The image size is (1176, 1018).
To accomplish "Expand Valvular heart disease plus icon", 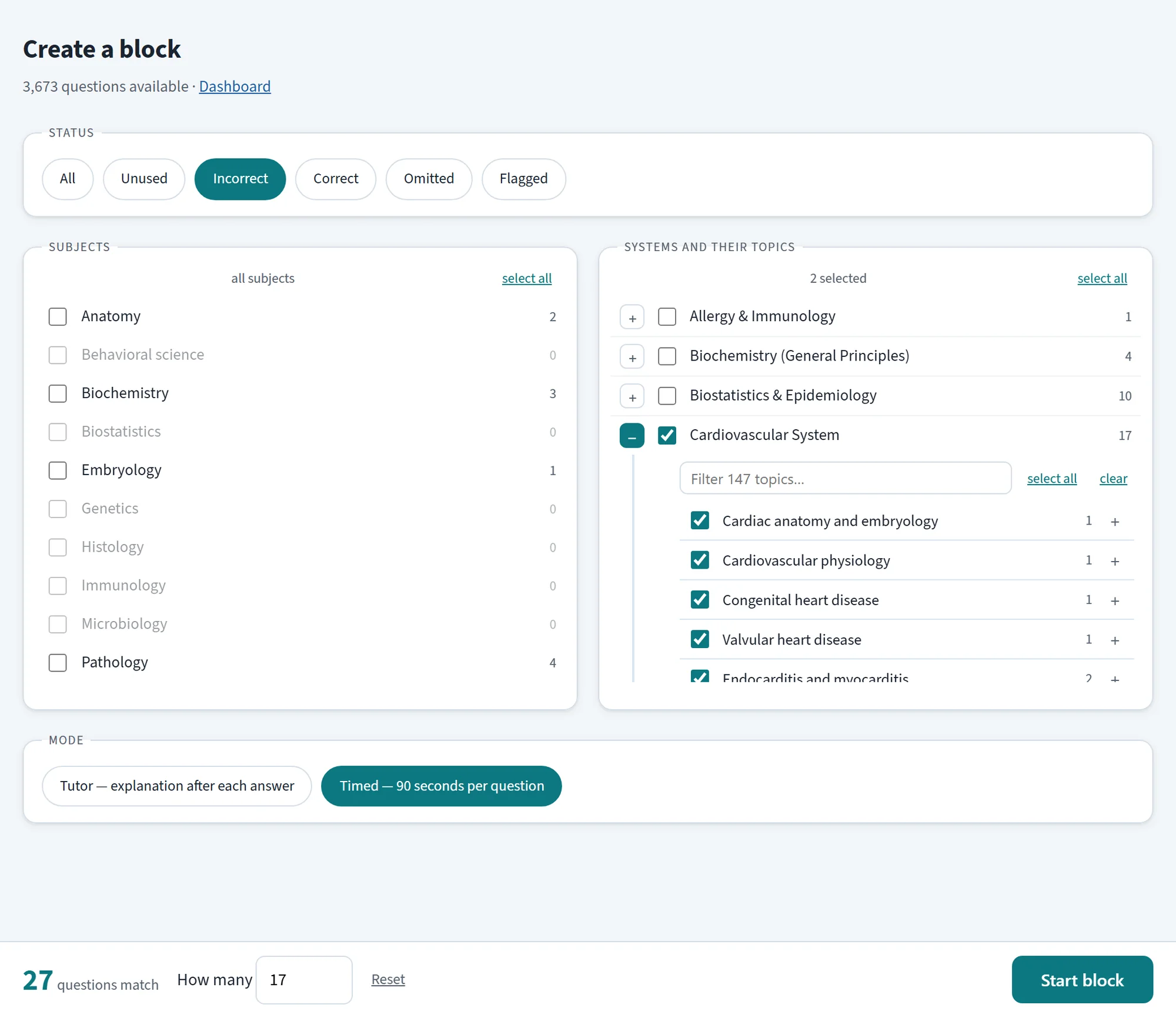I will click(x=1115, y=640).
